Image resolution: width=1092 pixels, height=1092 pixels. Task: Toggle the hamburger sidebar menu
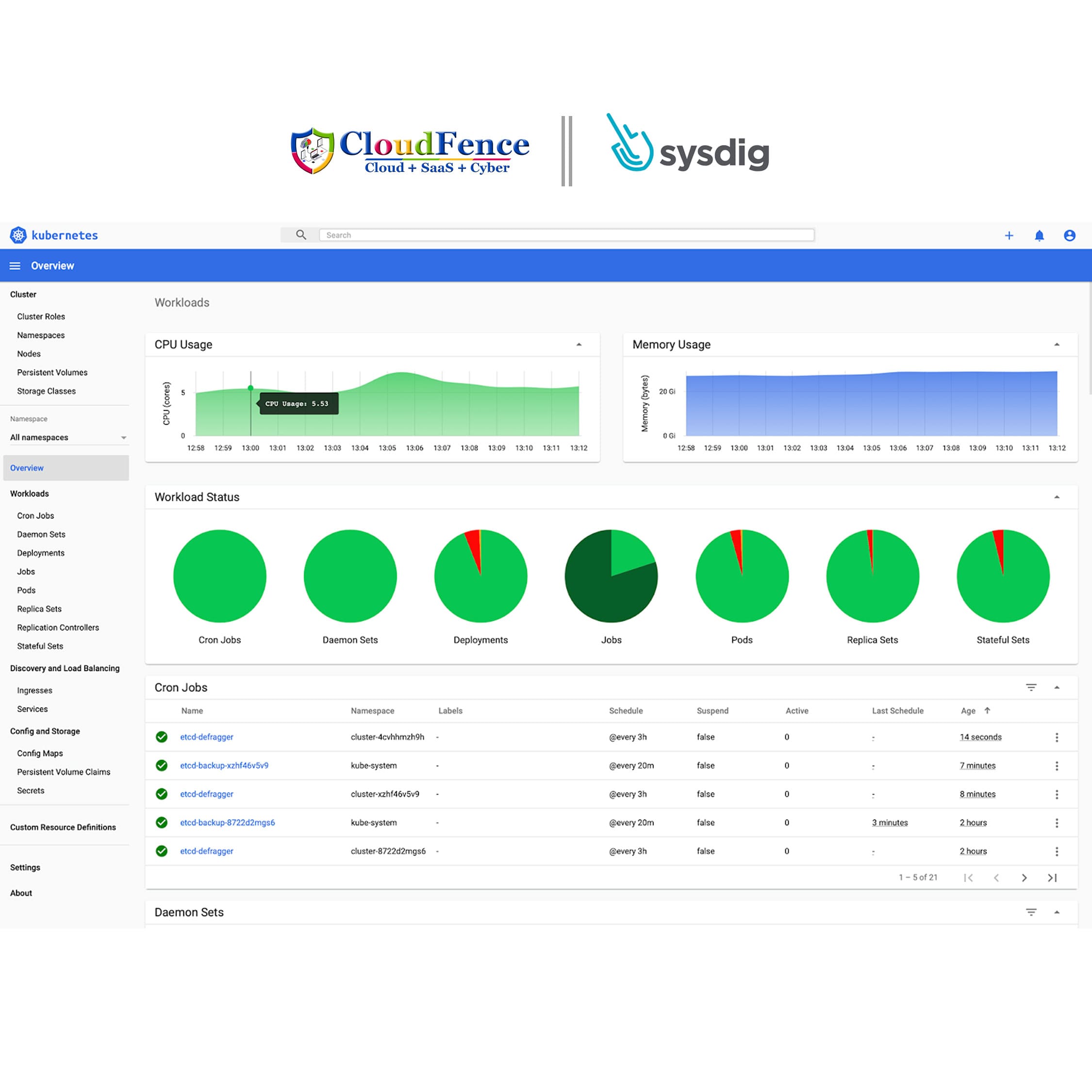coord(15,265)
